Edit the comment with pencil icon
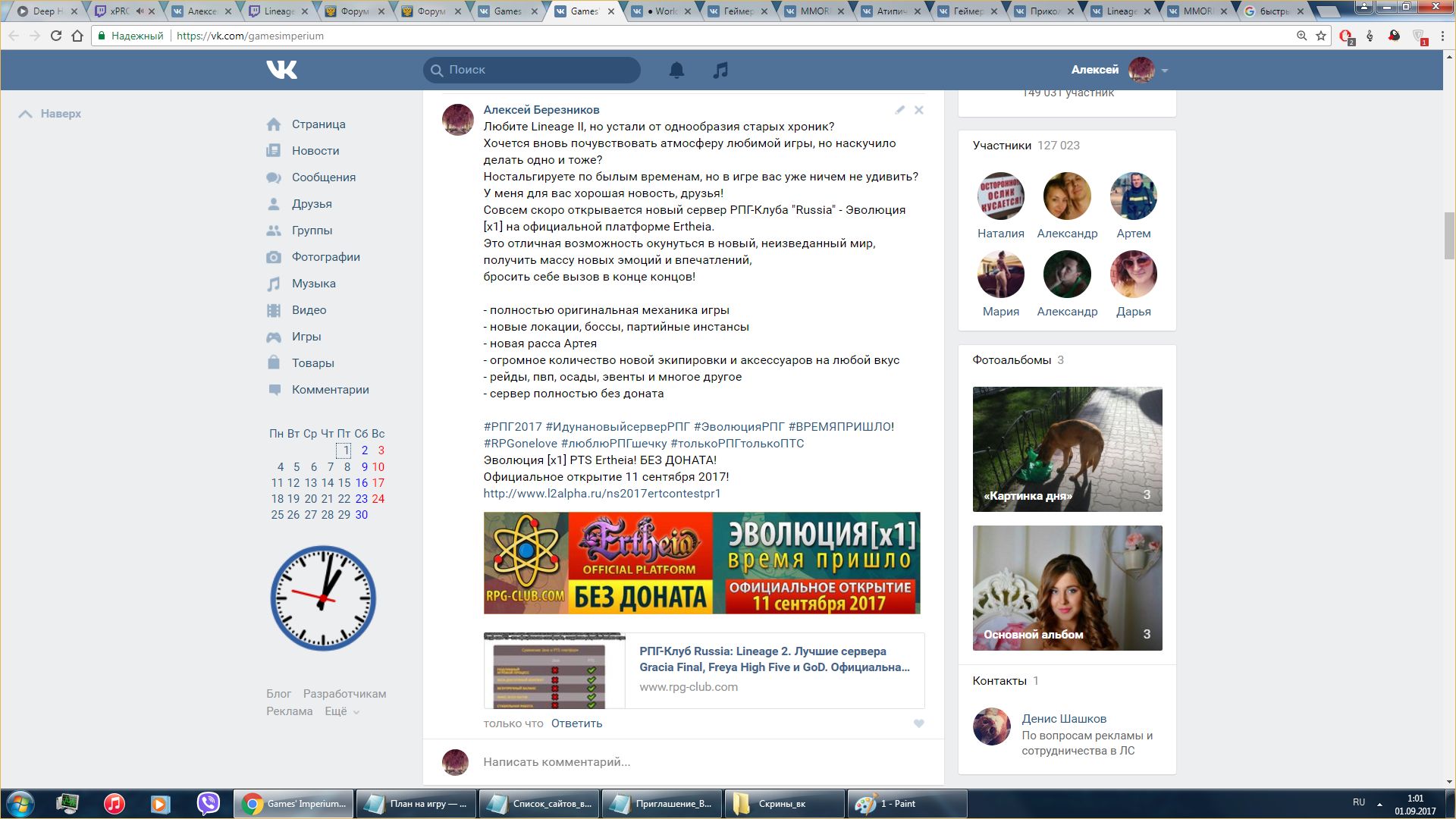Image resolution: width=1456 pixels, height=819 pixels. [x=899, y=110]
